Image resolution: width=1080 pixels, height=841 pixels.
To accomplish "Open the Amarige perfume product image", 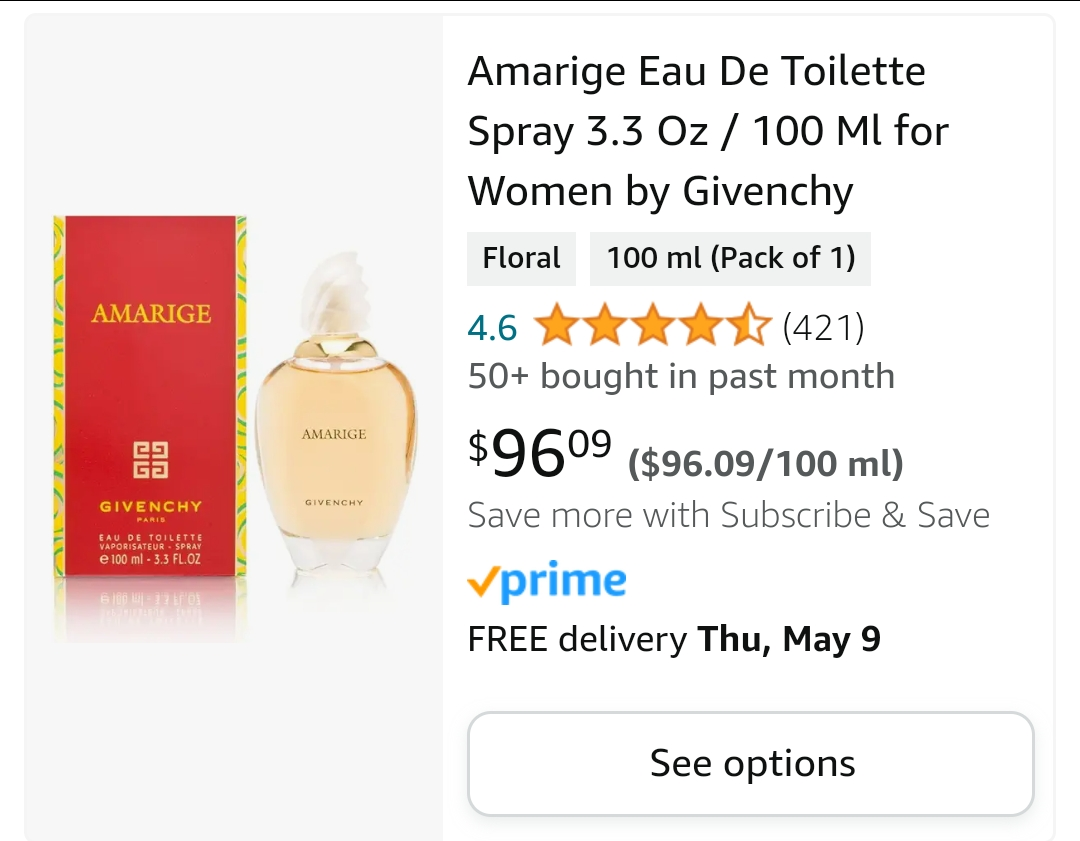I will pos(234,427).
